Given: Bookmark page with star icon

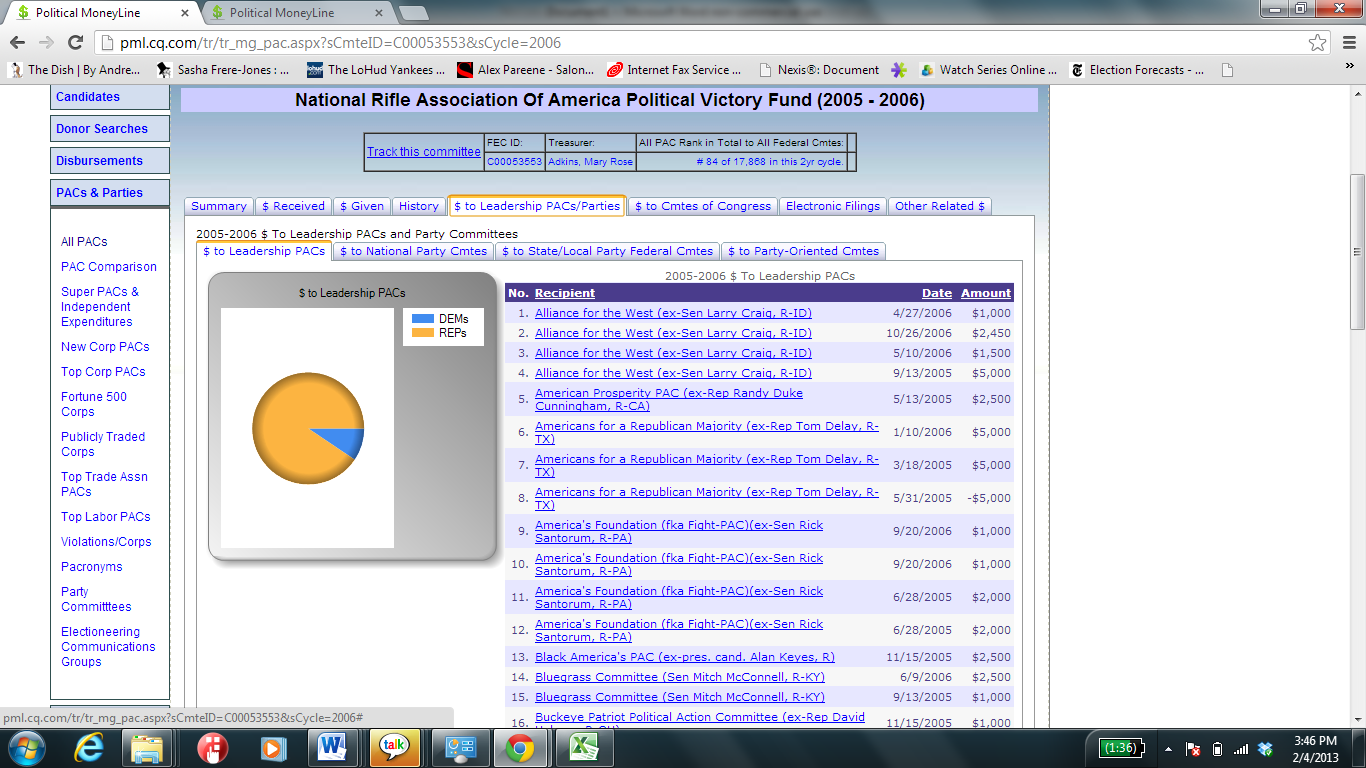Looking at the screenshot, I should coord(1318,43).
